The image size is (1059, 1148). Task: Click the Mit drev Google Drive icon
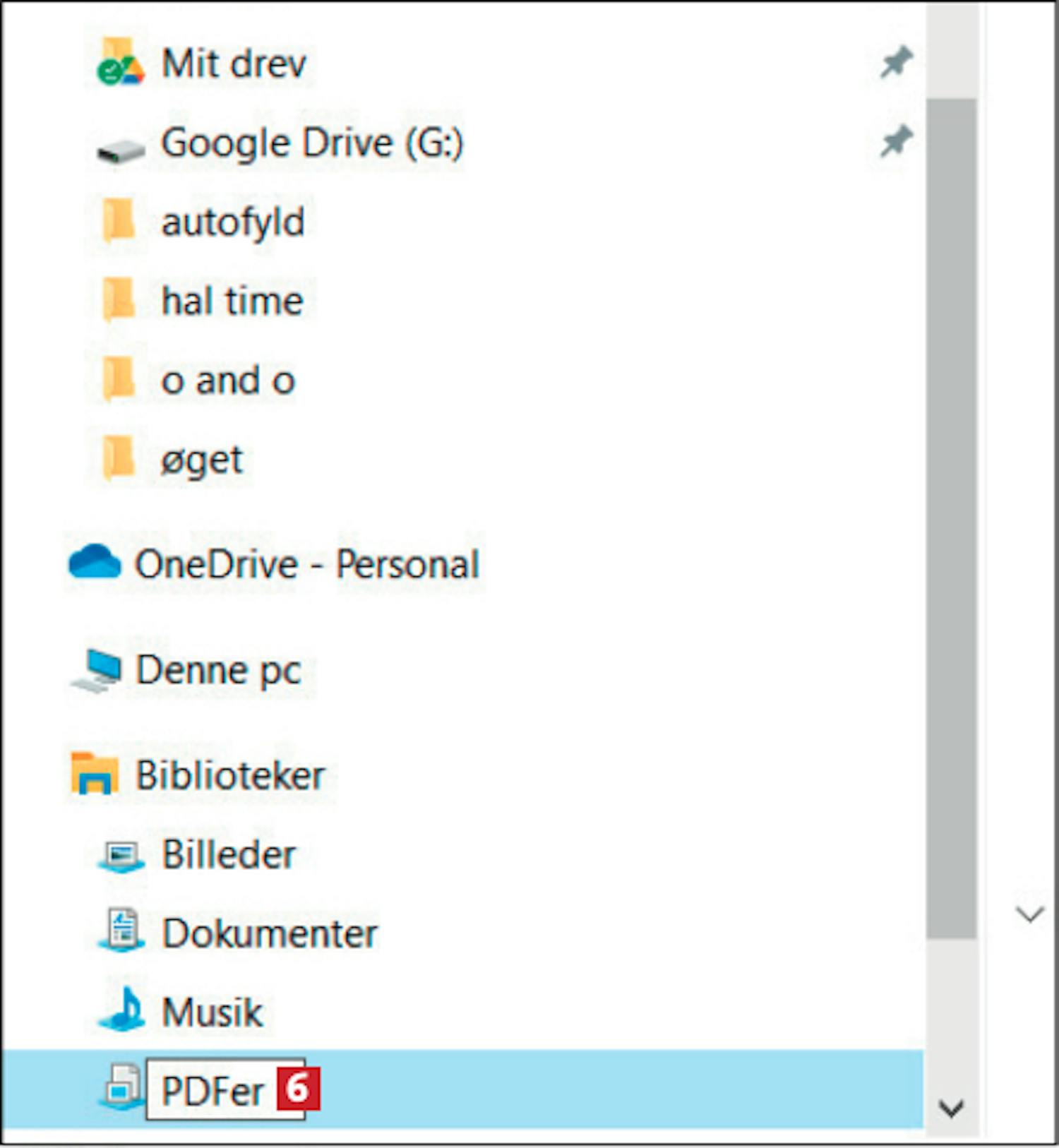(119, 64)
